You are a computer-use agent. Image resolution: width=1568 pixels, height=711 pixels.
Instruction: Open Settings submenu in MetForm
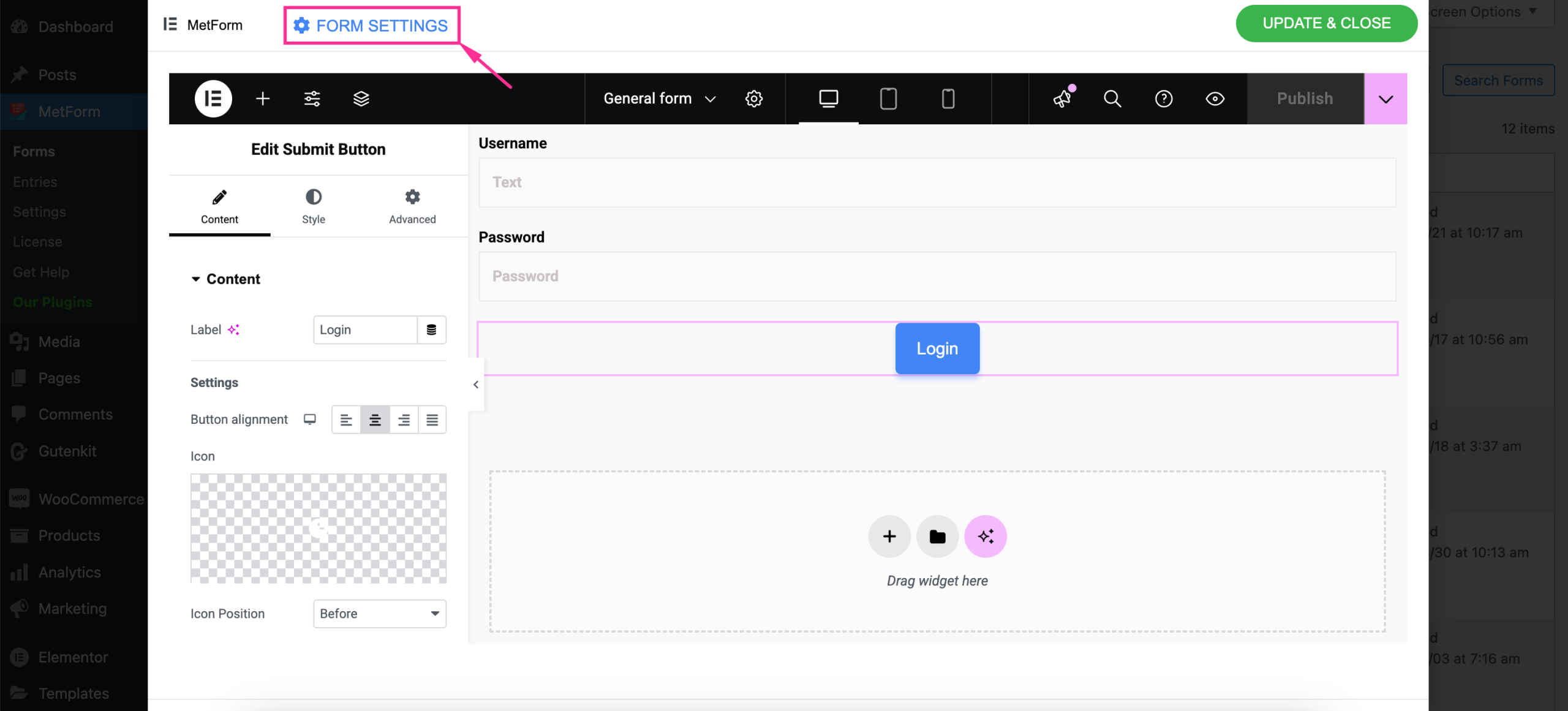coord(39,212)
